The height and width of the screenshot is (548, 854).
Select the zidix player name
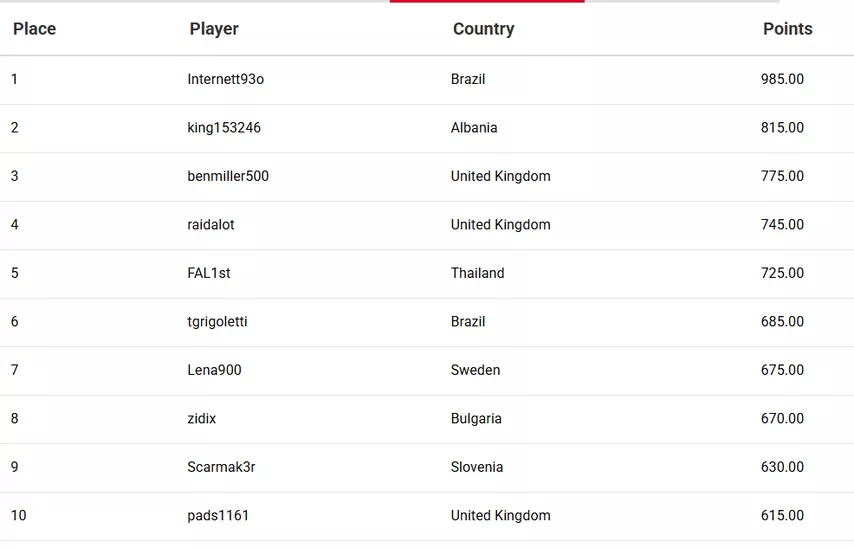[x=201, y=419]
